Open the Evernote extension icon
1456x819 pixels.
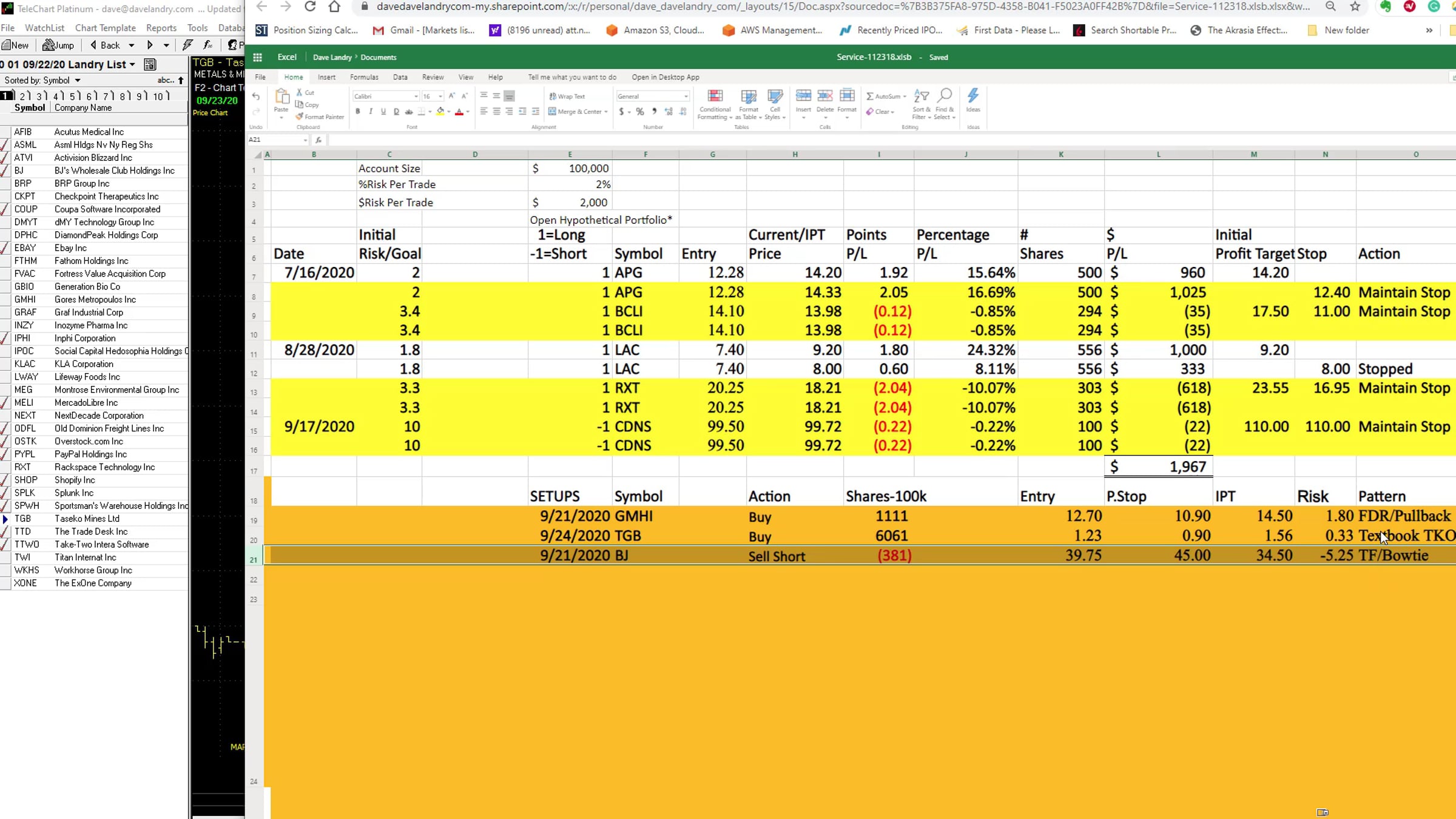pos(1386,7)
